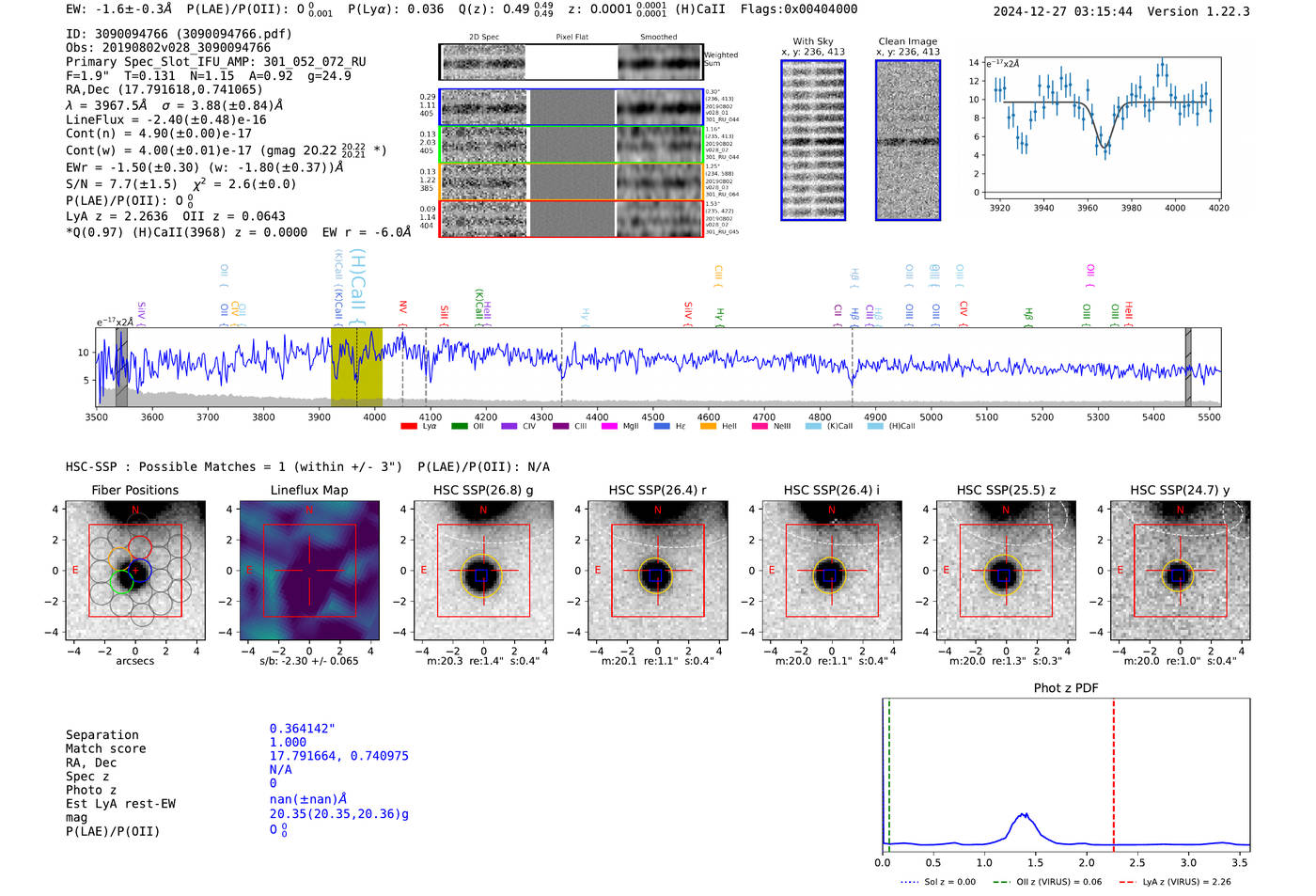Click the green-bordered 2D spectrum row

click(572, 144)
